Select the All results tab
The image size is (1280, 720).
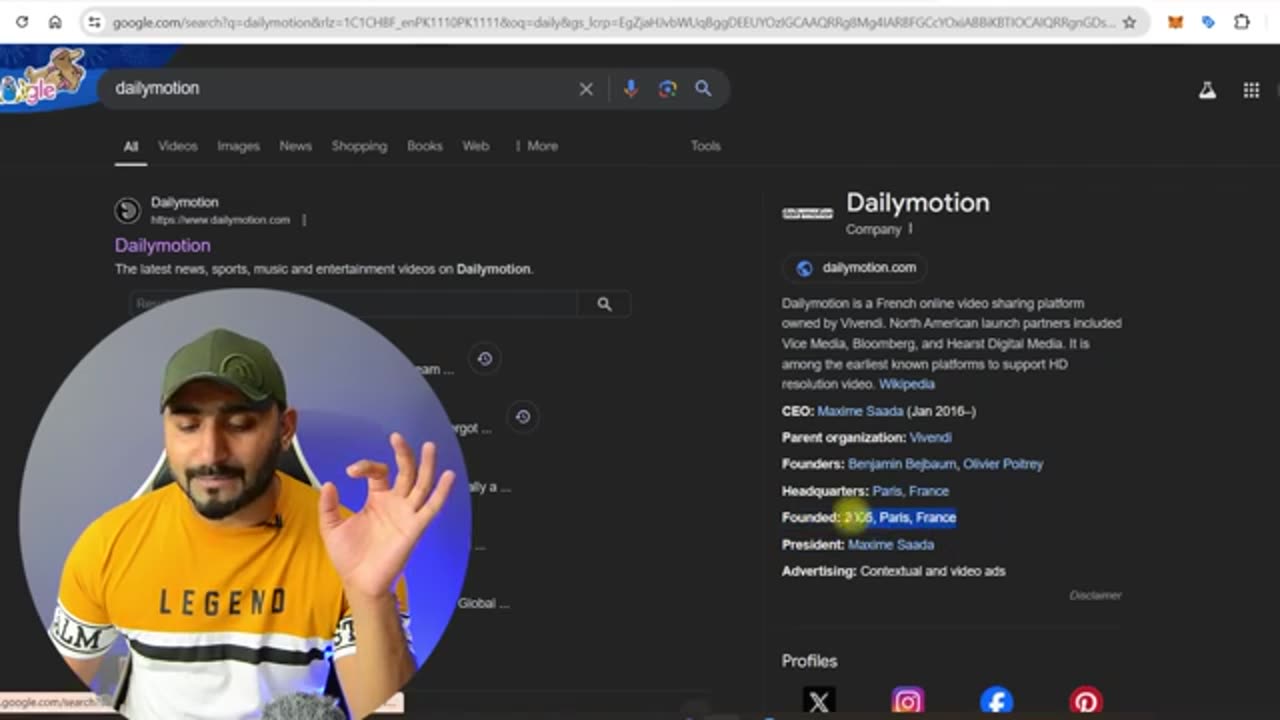131,146
